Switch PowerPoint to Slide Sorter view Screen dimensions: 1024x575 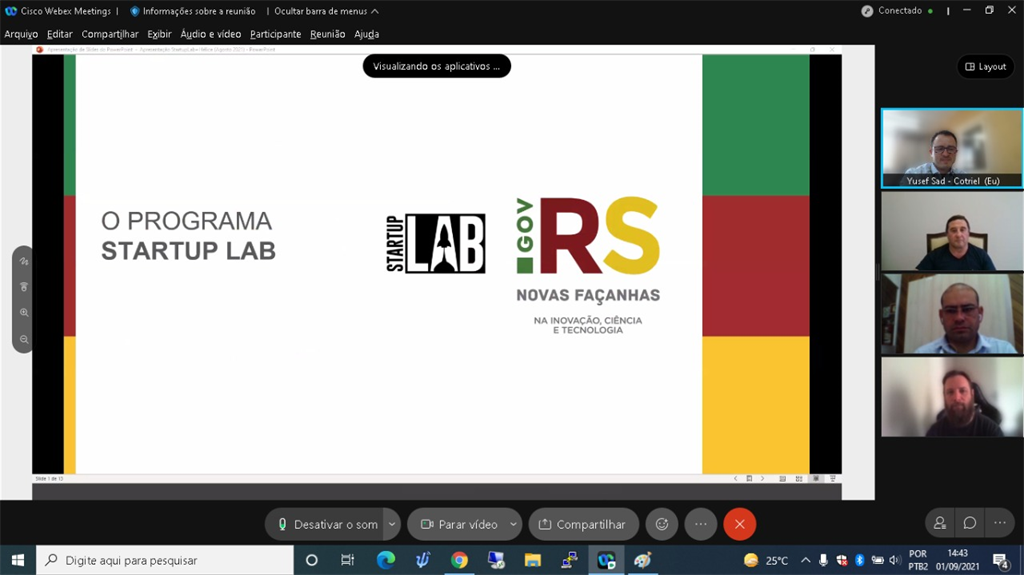(799, 479)
